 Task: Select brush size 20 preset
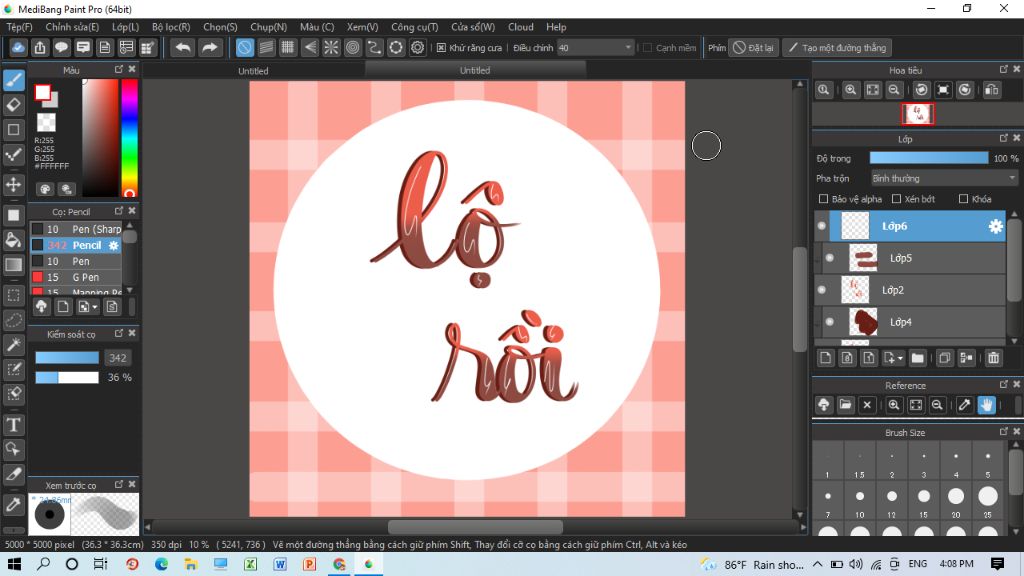[956, 500]
